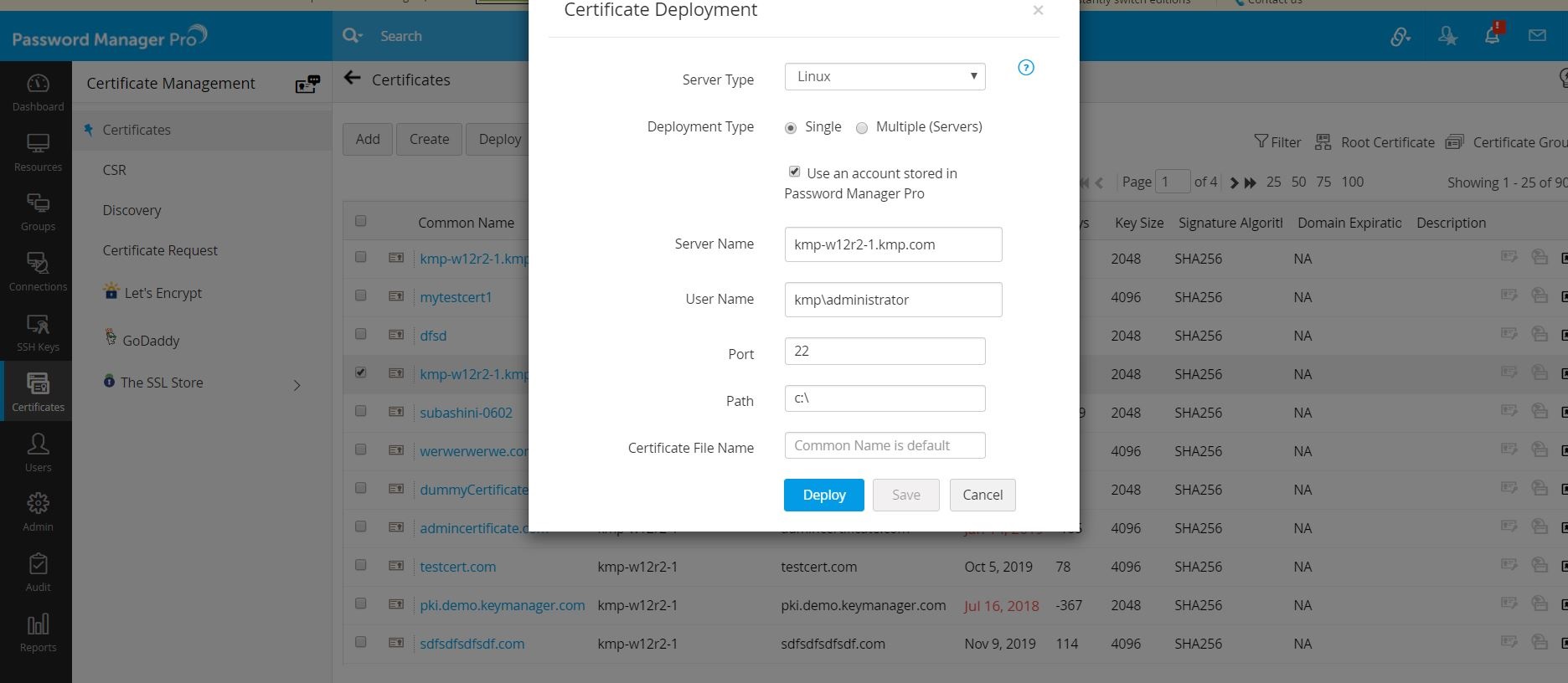Open the sdfsdfsdfsdf.com certificate link
Screen dimensions: 1568x683
[x=472, y=644]
